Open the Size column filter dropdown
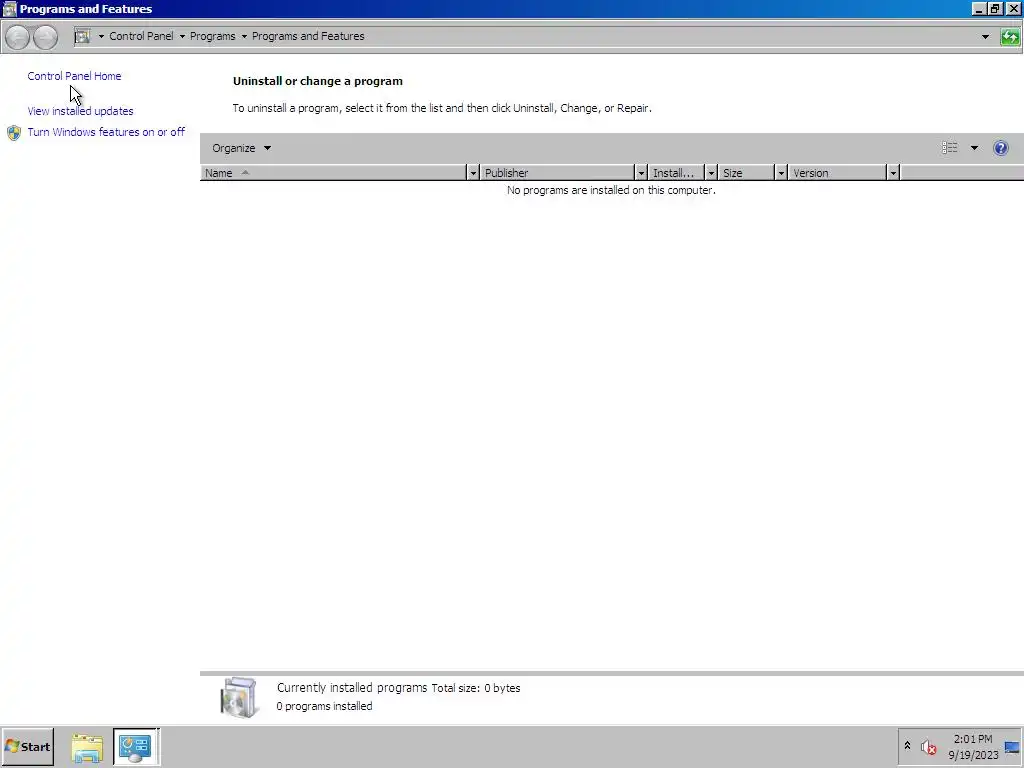The width and height of the screenshot is (1024, 768). point(780,173)
